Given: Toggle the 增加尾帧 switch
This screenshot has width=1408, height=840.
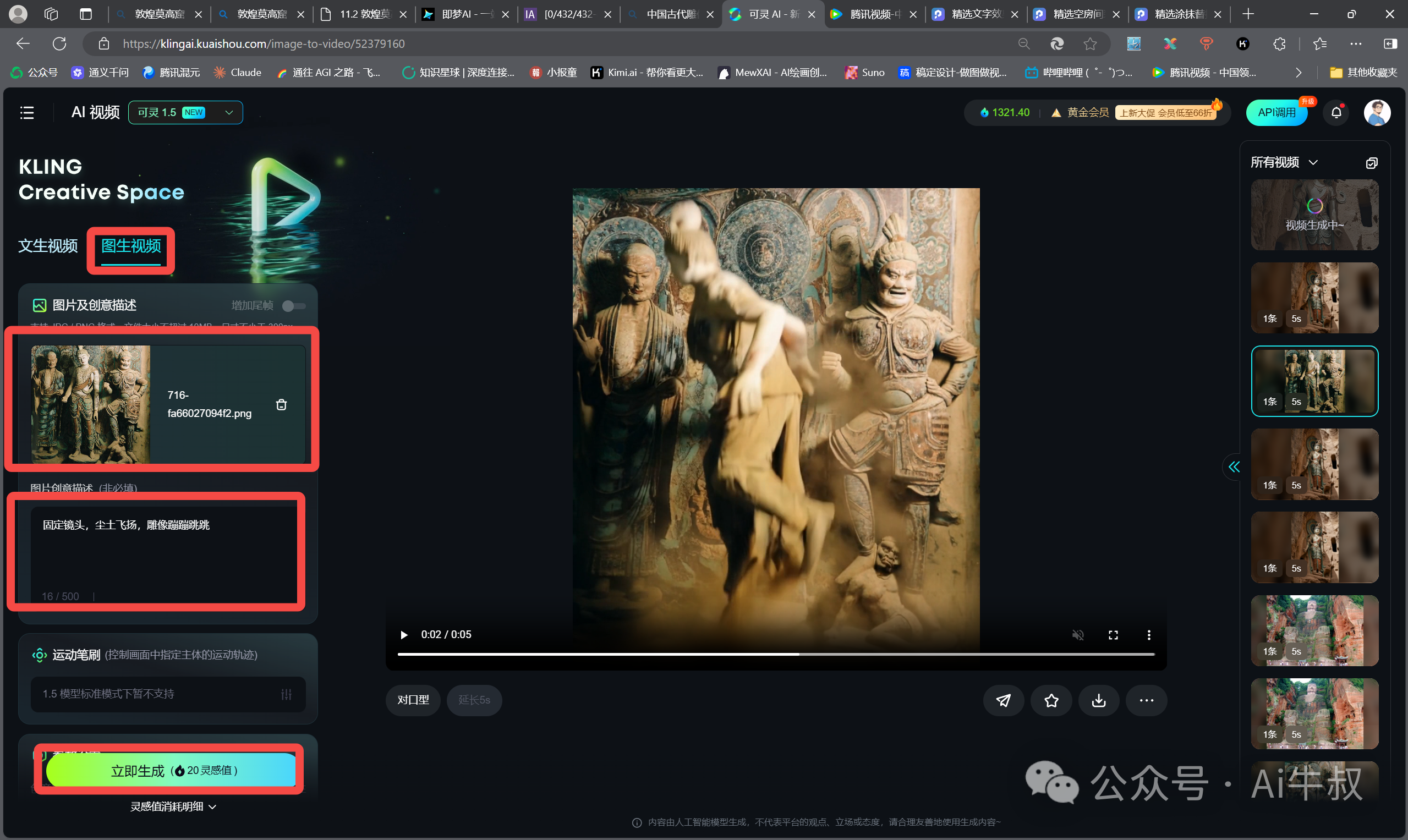Looking at the screenshot, I should (x=293, y=306).
